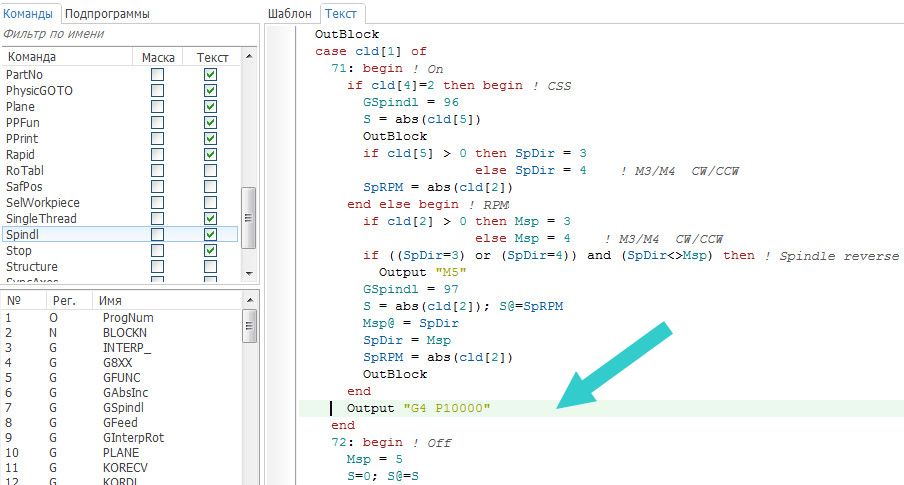Switch to the Команды tab
The image size is (904, 485).
pyautogui.click(x=28, y=13)
